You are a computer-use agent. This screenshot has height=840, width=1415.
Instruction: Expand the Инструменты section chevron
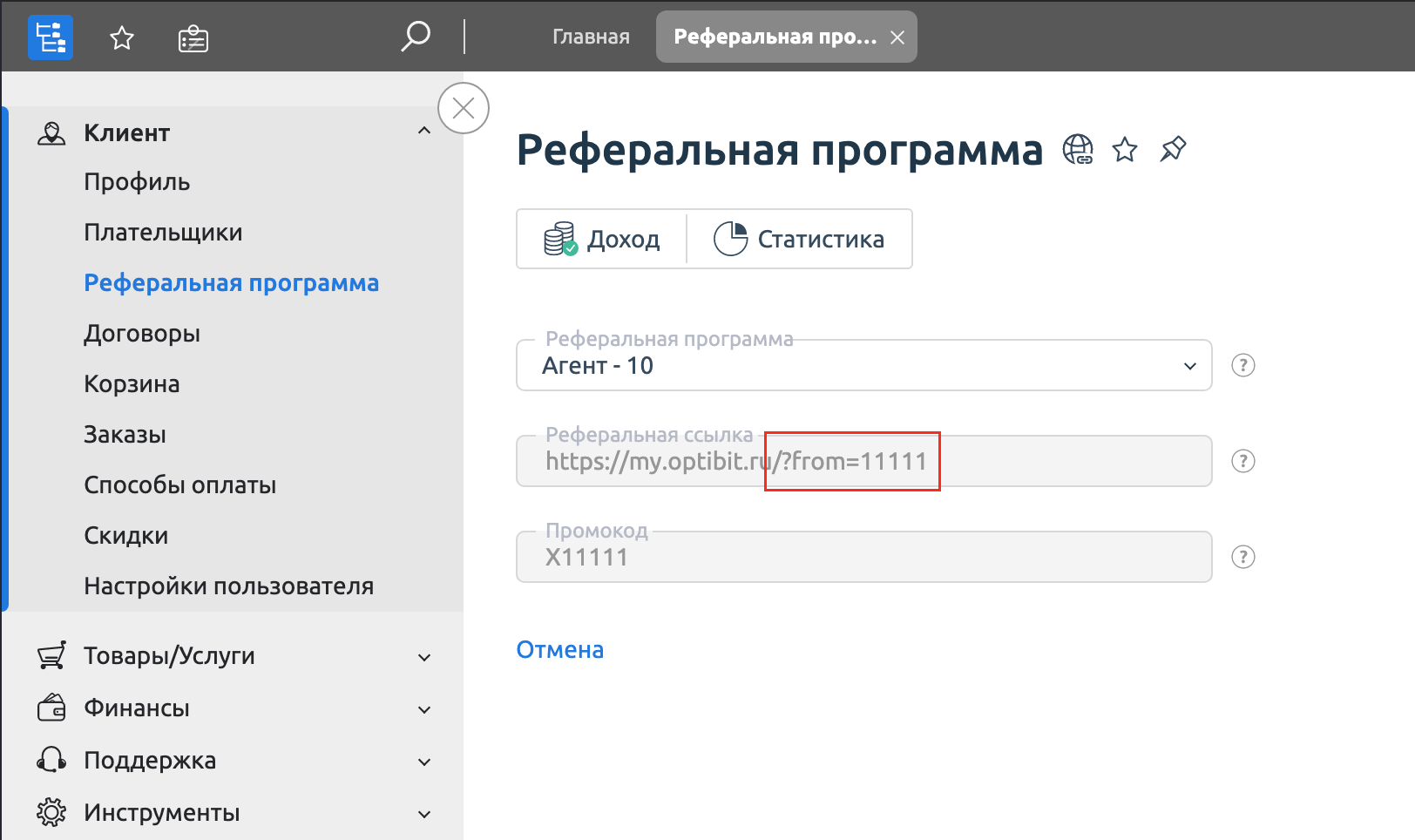tap(424, 814)
